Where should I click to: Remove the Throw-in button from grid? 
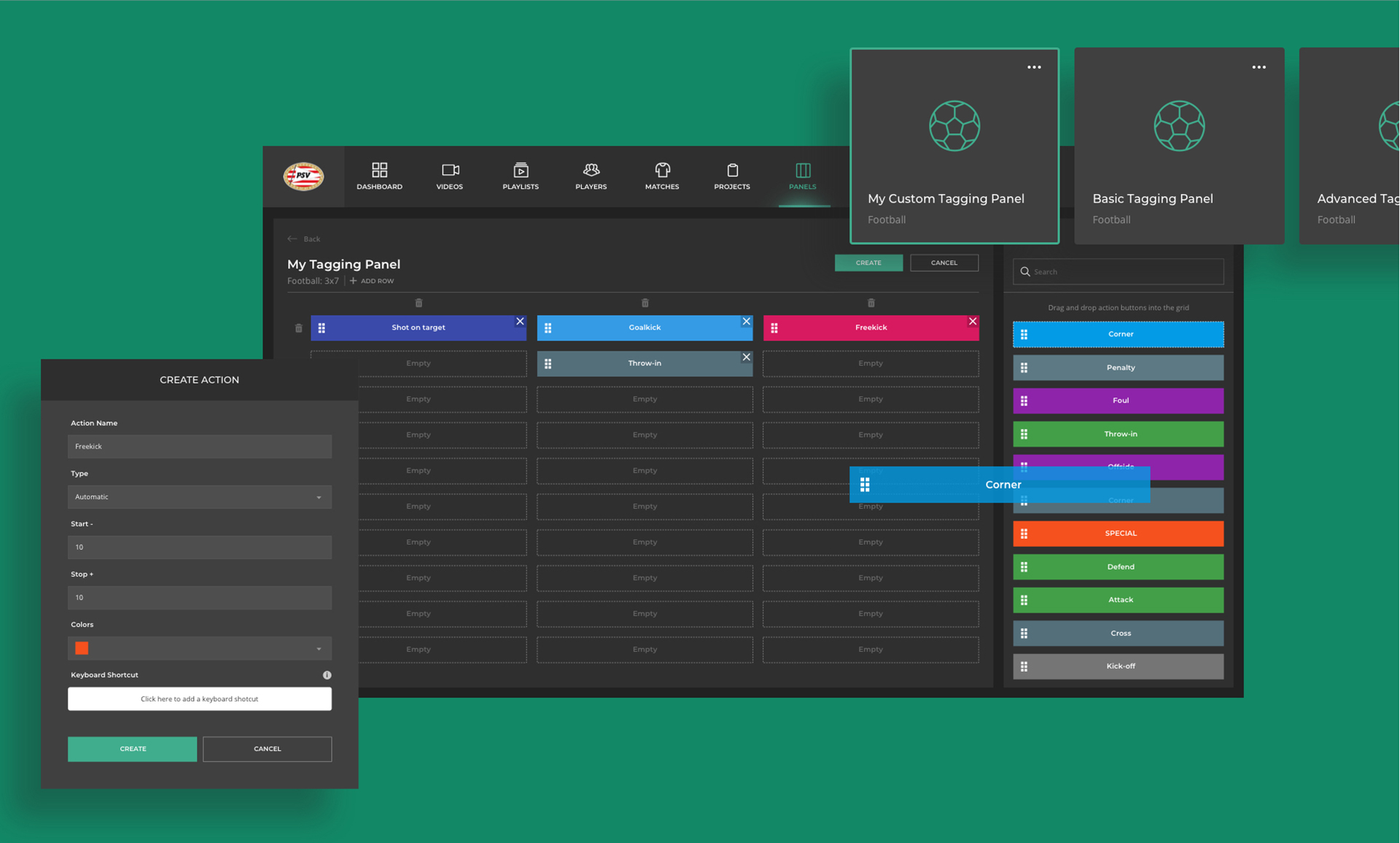coord(746,357)
